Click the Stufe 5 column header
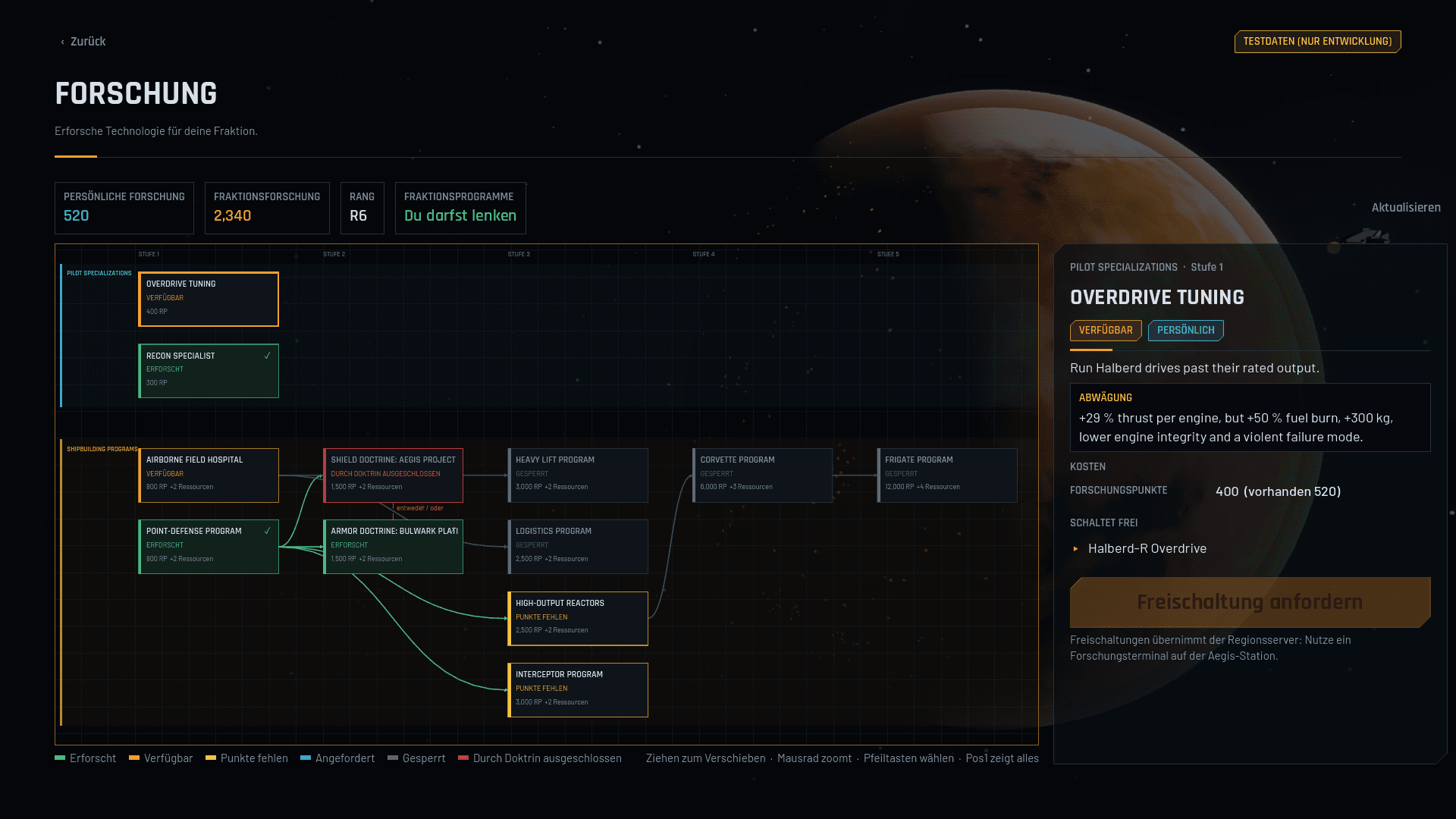Screen dimensions: 1456x819 pyautogui.click(x=888, y=254)
